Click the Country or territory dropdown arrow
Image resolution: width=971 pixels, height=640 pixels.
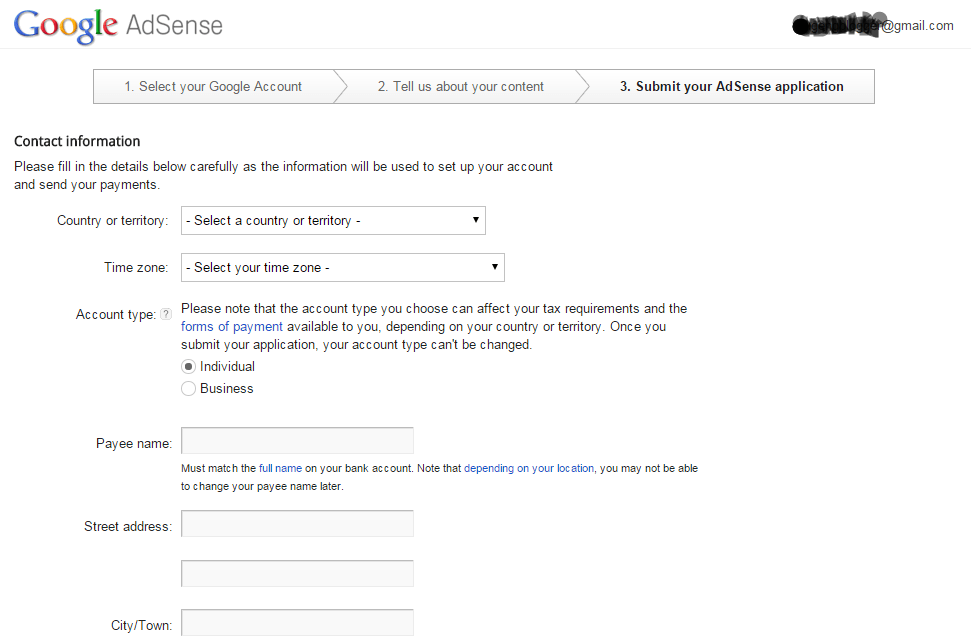point(476,220)
